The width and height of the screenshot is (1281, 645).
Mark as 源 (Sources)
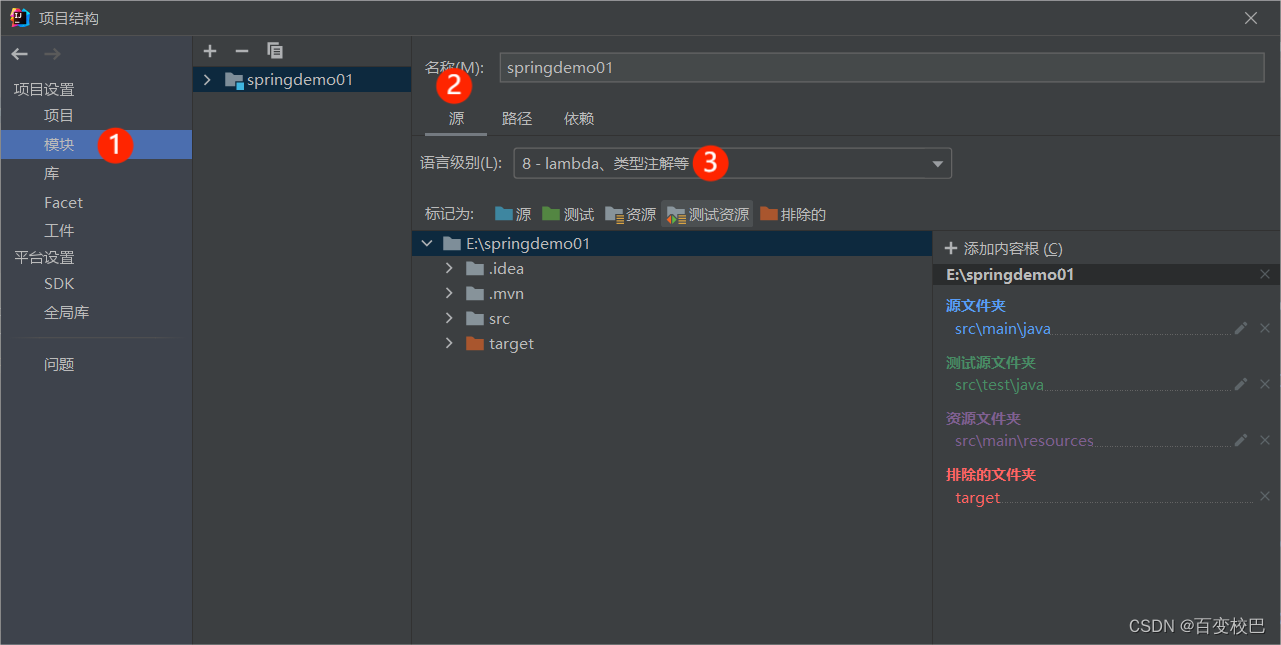click(x=513, y=214)
